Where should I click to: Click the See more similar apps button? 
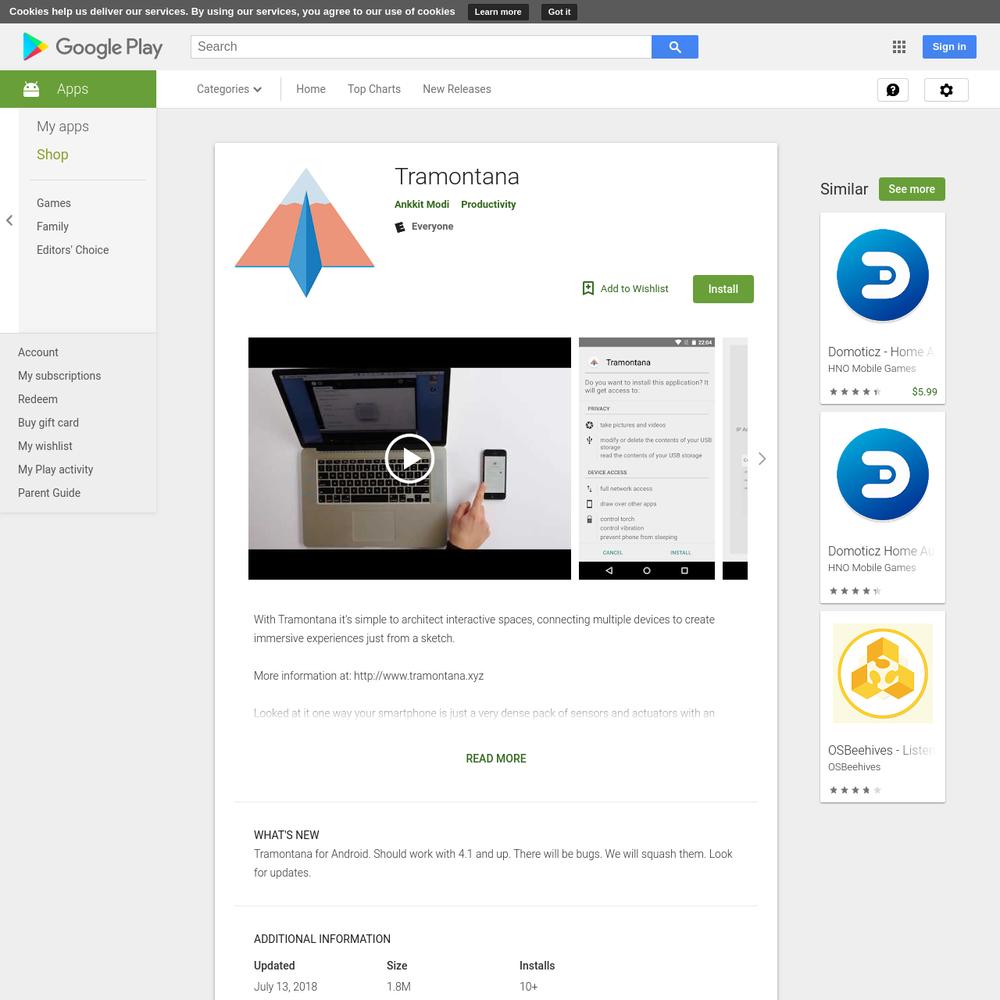[912, 189]
